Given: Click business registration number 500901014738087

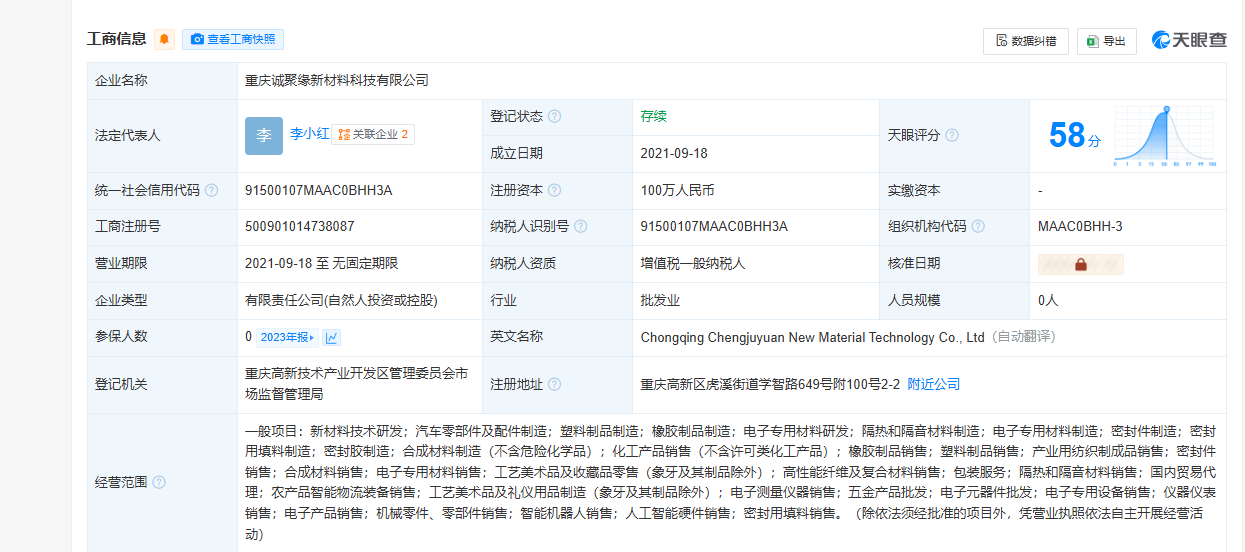Looking at the screenshot, I should [x=300, y=226].
